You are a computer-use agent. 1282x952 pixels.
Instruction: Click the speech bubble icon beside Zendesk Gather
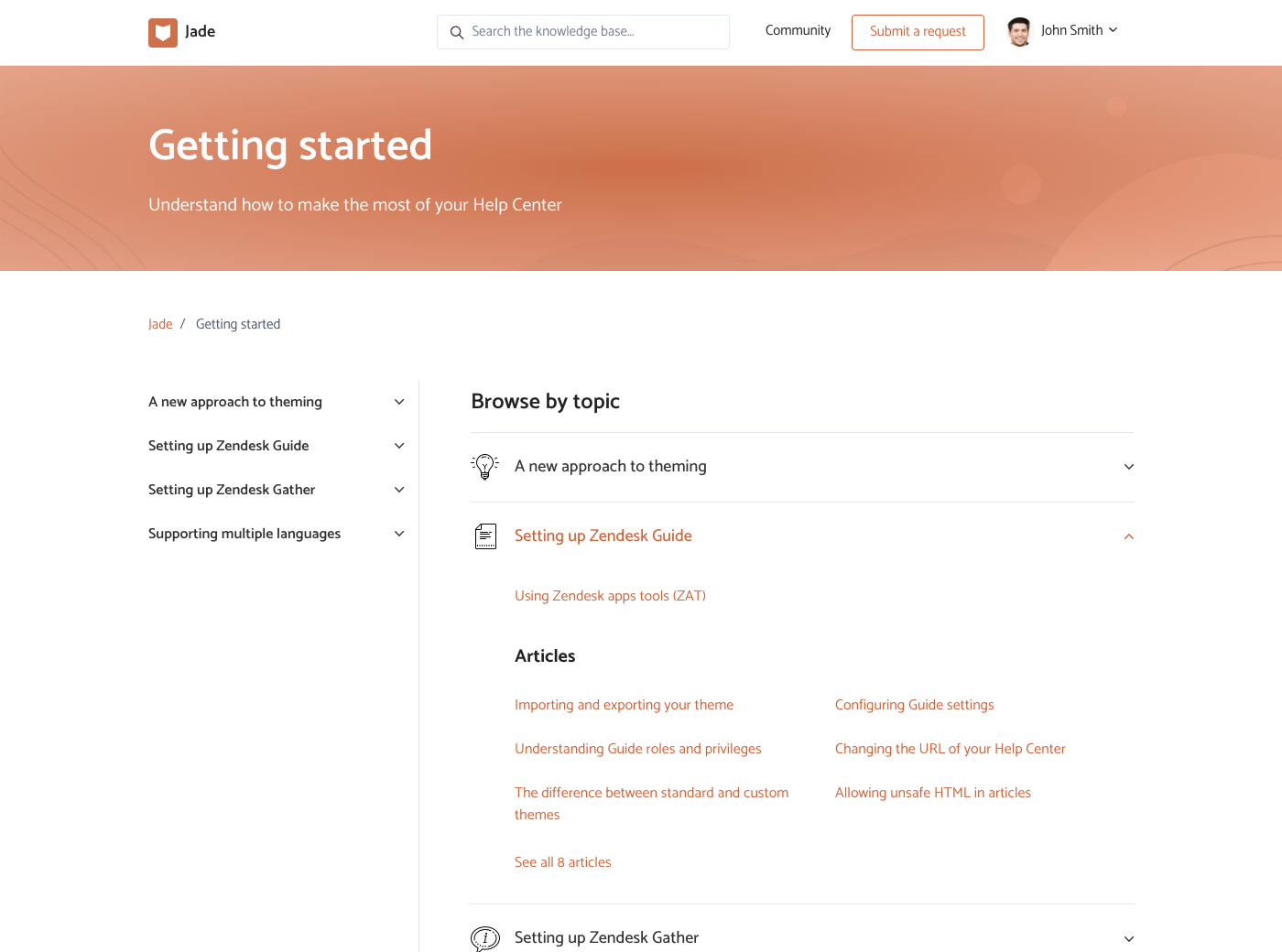[x=485, y=937]
